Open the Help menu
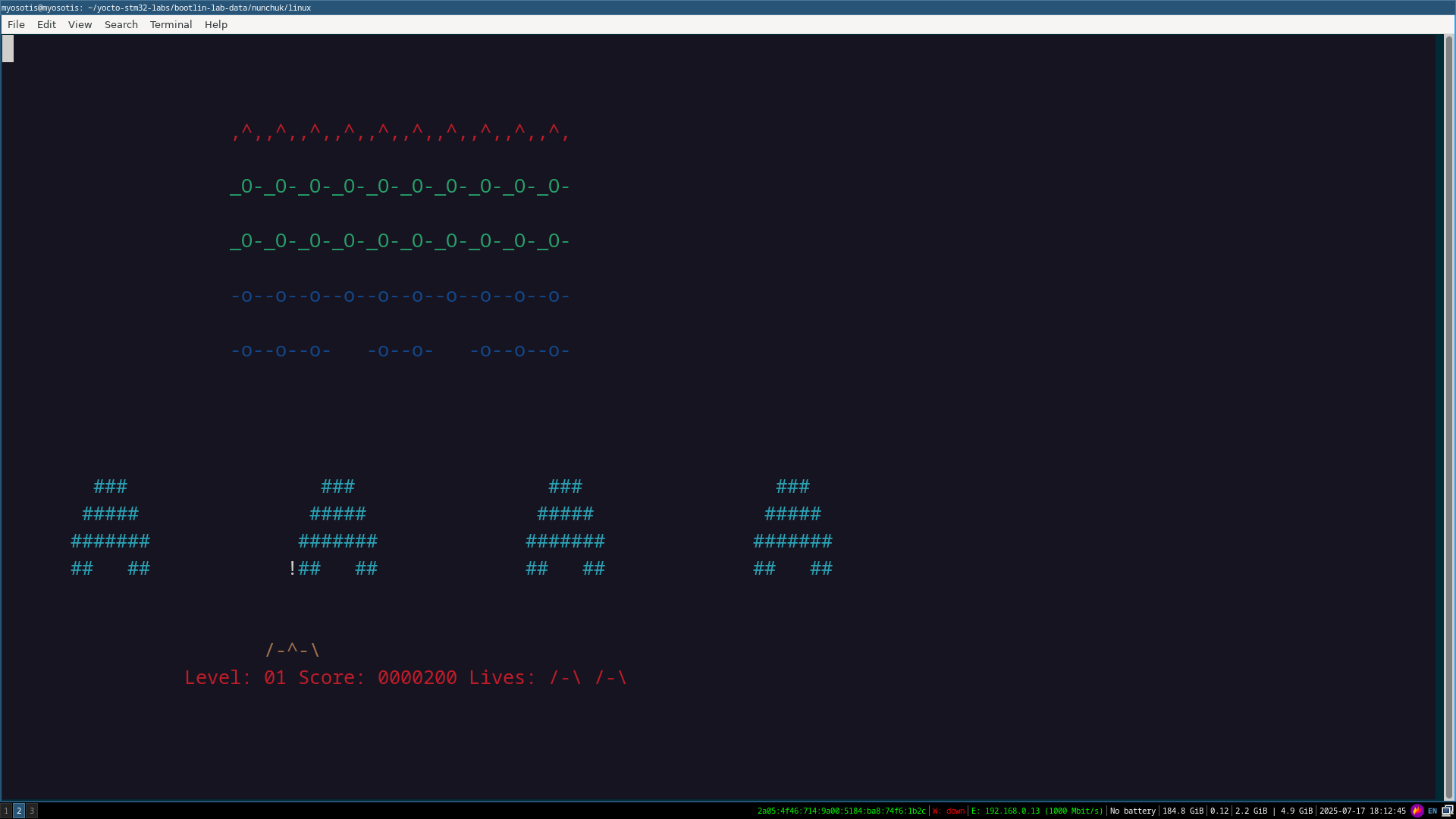 [215, 24]
